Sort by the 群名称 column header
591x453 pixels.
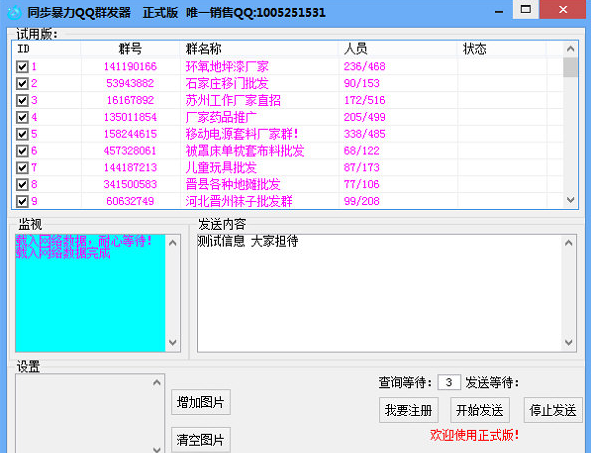pyautogui.click(x=259, y=49)
